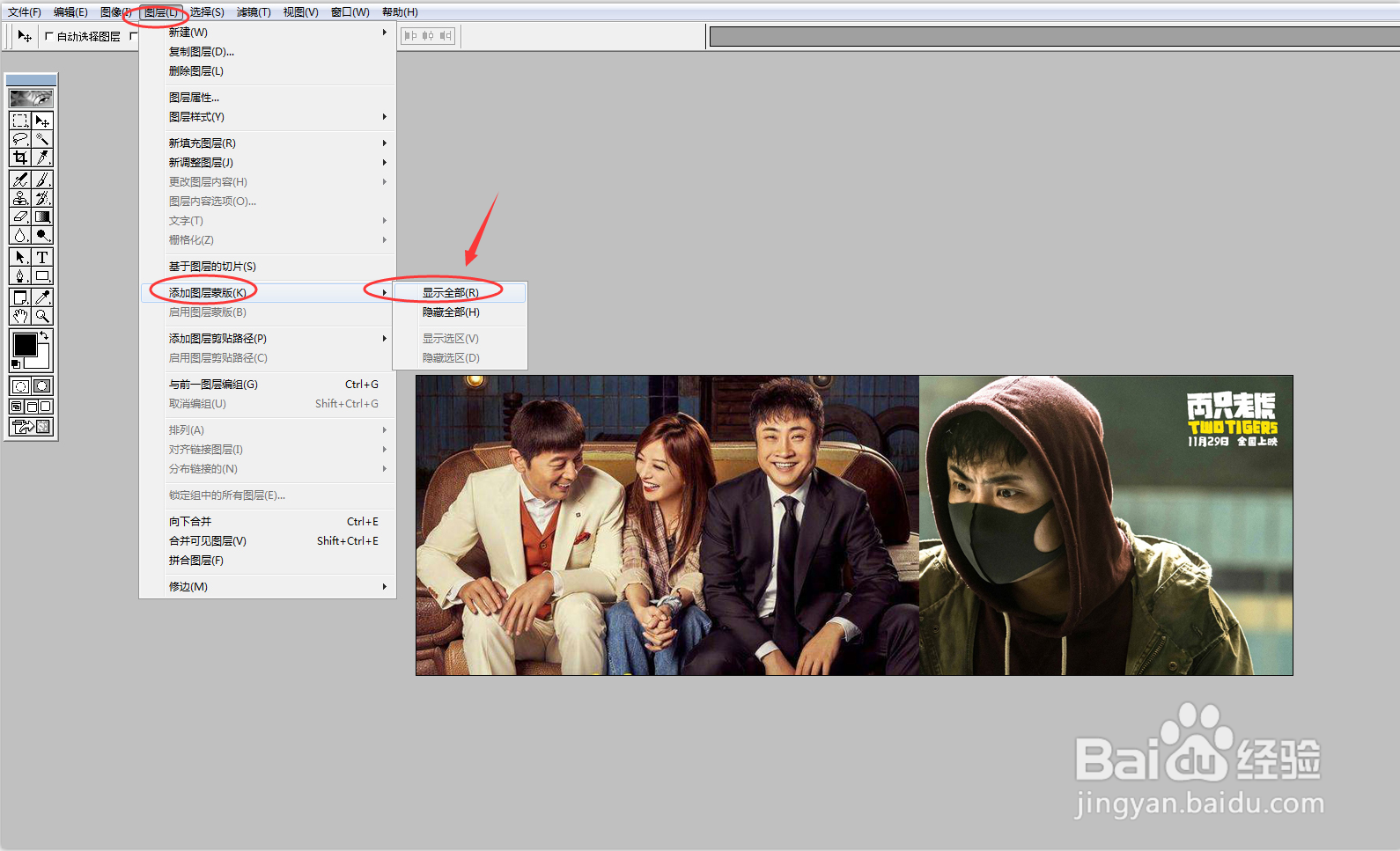Select the Clone Stamp tool
The width and height of the screenshot is (1400, 851).
pos(20,198)
